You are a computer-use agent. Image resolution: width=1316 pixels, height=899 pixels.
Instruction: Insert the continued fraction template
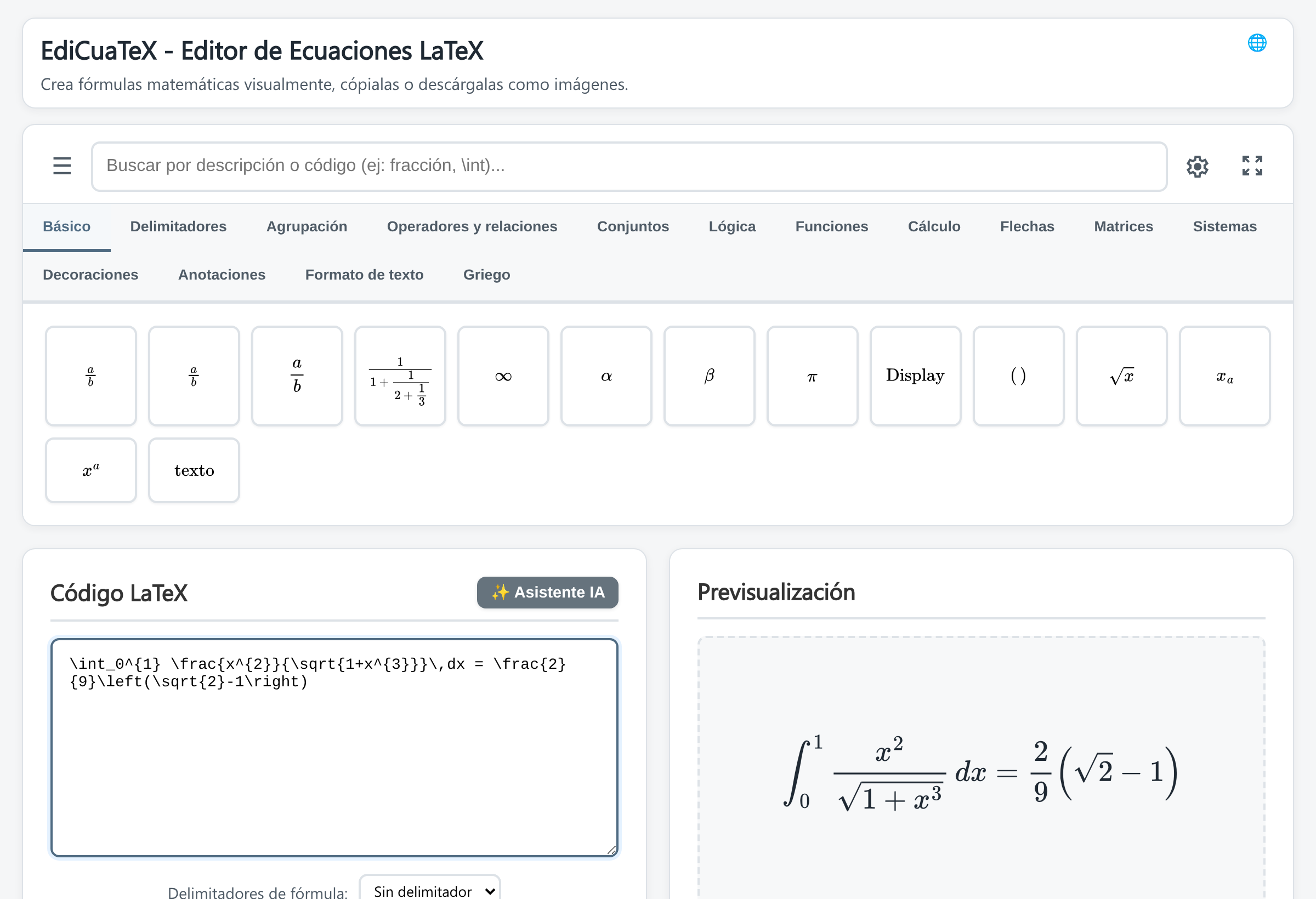click(x=400, y=376)
